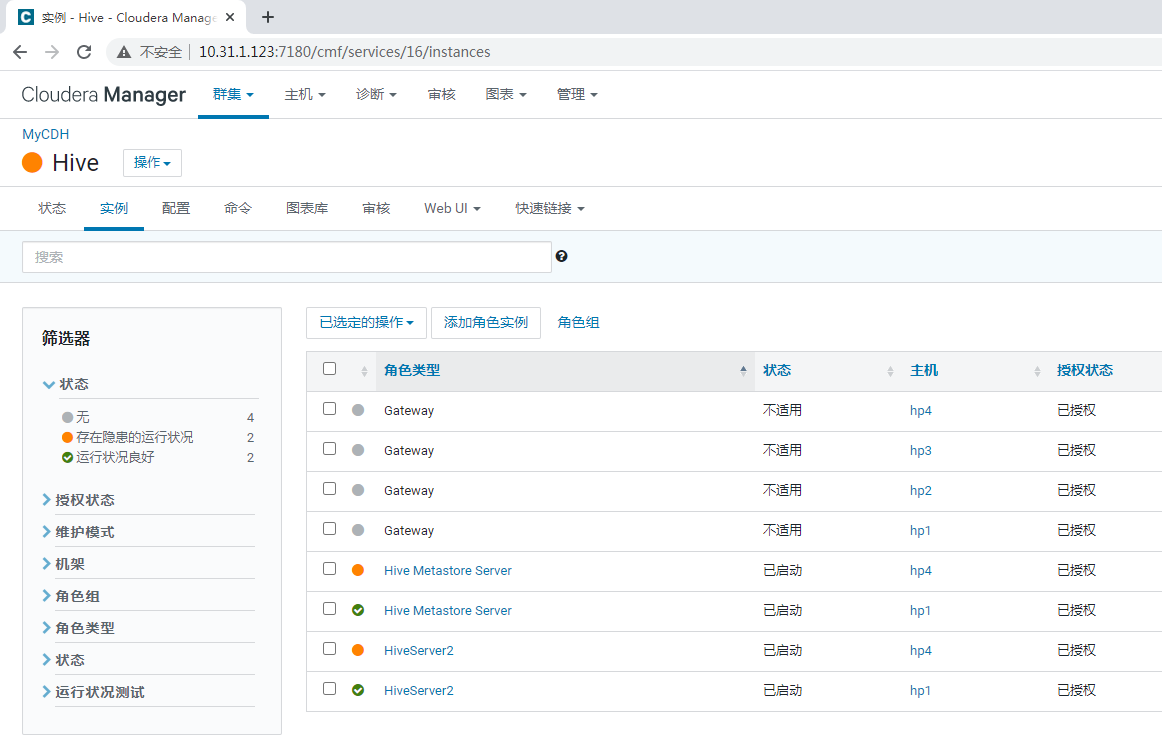Open the Hive 操作 dropdown button

coord(152,162)
